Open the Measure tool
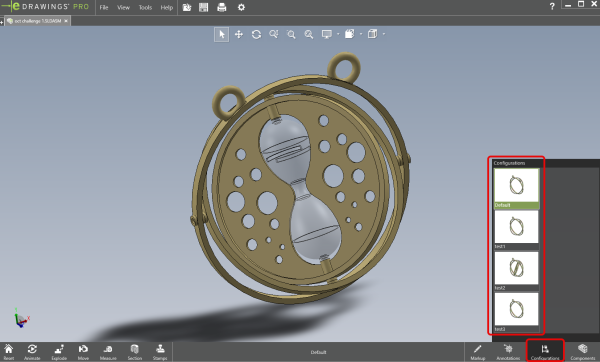This screenshot has width=600, height=362. [108, 352]
